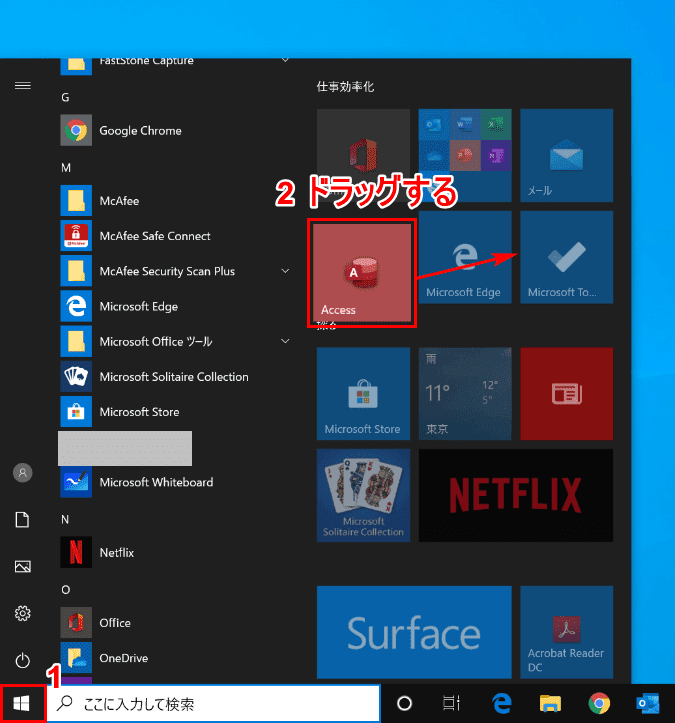Open the Microsoft Store tile

point(363,394)
